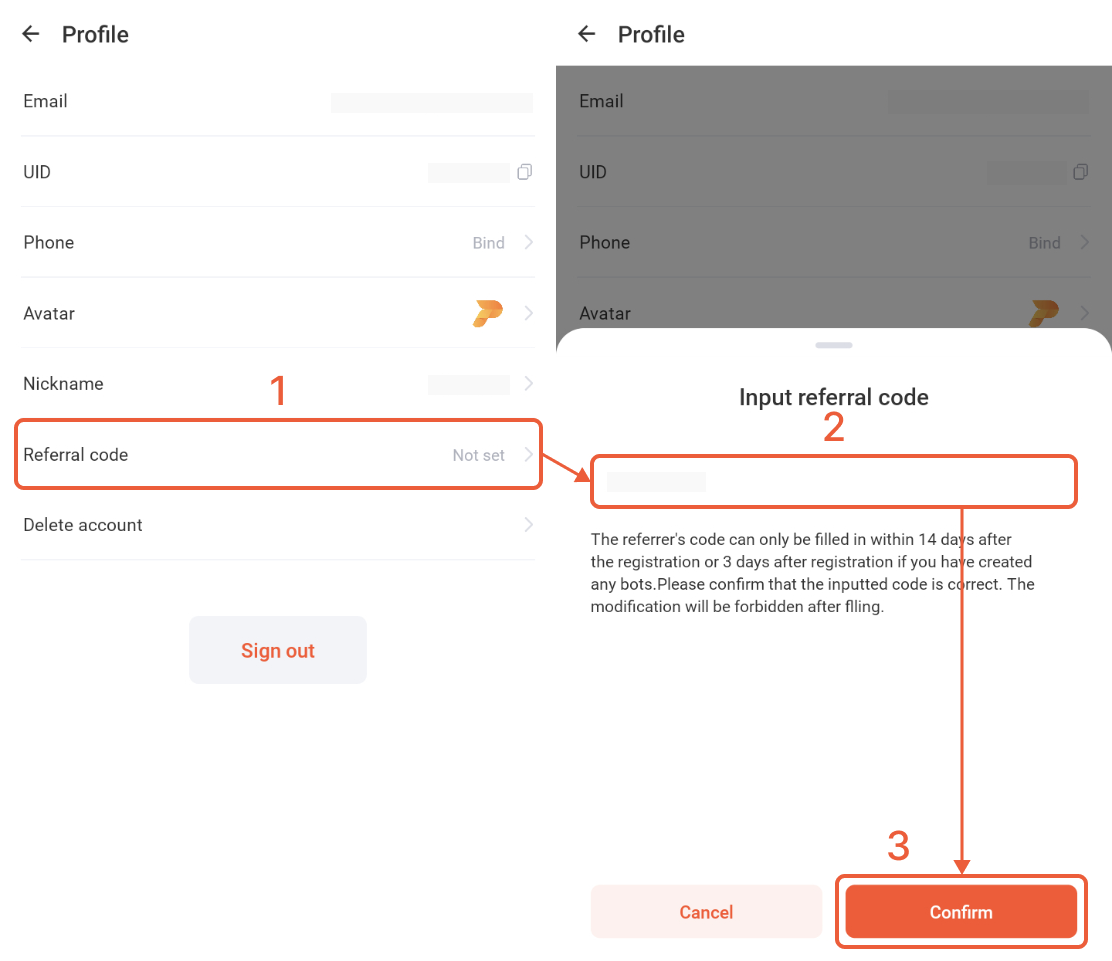
Task: Copy UID icon on right dimmed screen
Action: click(x=1081, y=172)
